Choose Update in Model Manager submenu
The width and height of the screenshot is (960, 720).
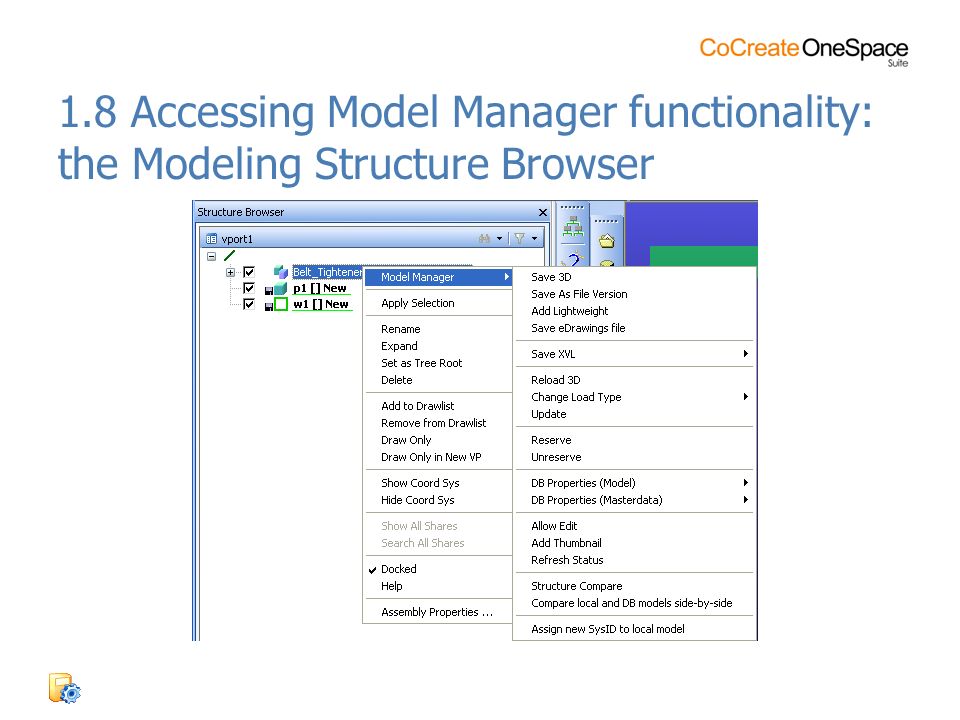(634, 414)
